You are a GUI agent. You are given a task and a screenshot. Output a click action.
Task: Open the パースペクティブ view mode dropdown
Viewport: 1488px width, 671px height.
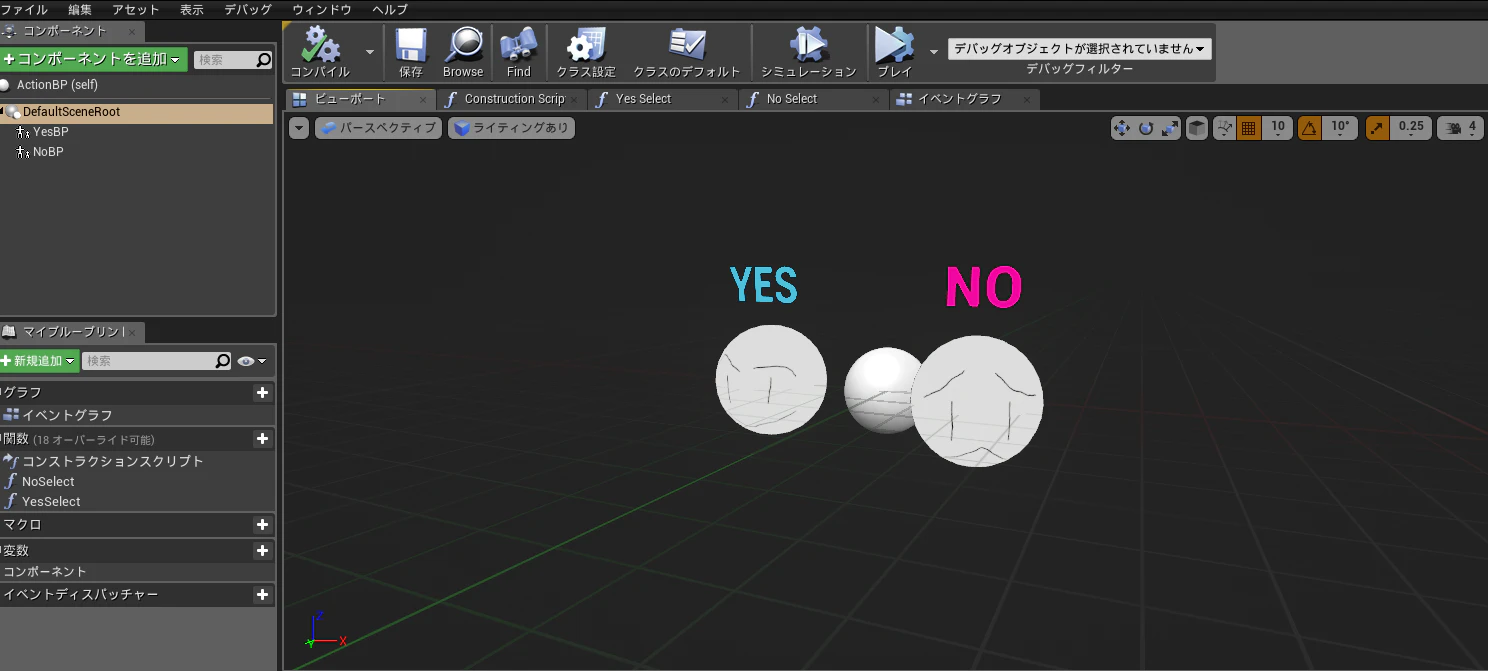(379, 128)
